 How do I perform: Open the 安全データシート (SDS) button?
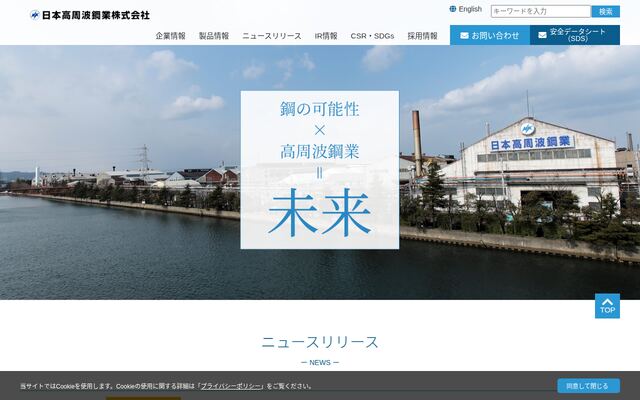coord(575,35)
